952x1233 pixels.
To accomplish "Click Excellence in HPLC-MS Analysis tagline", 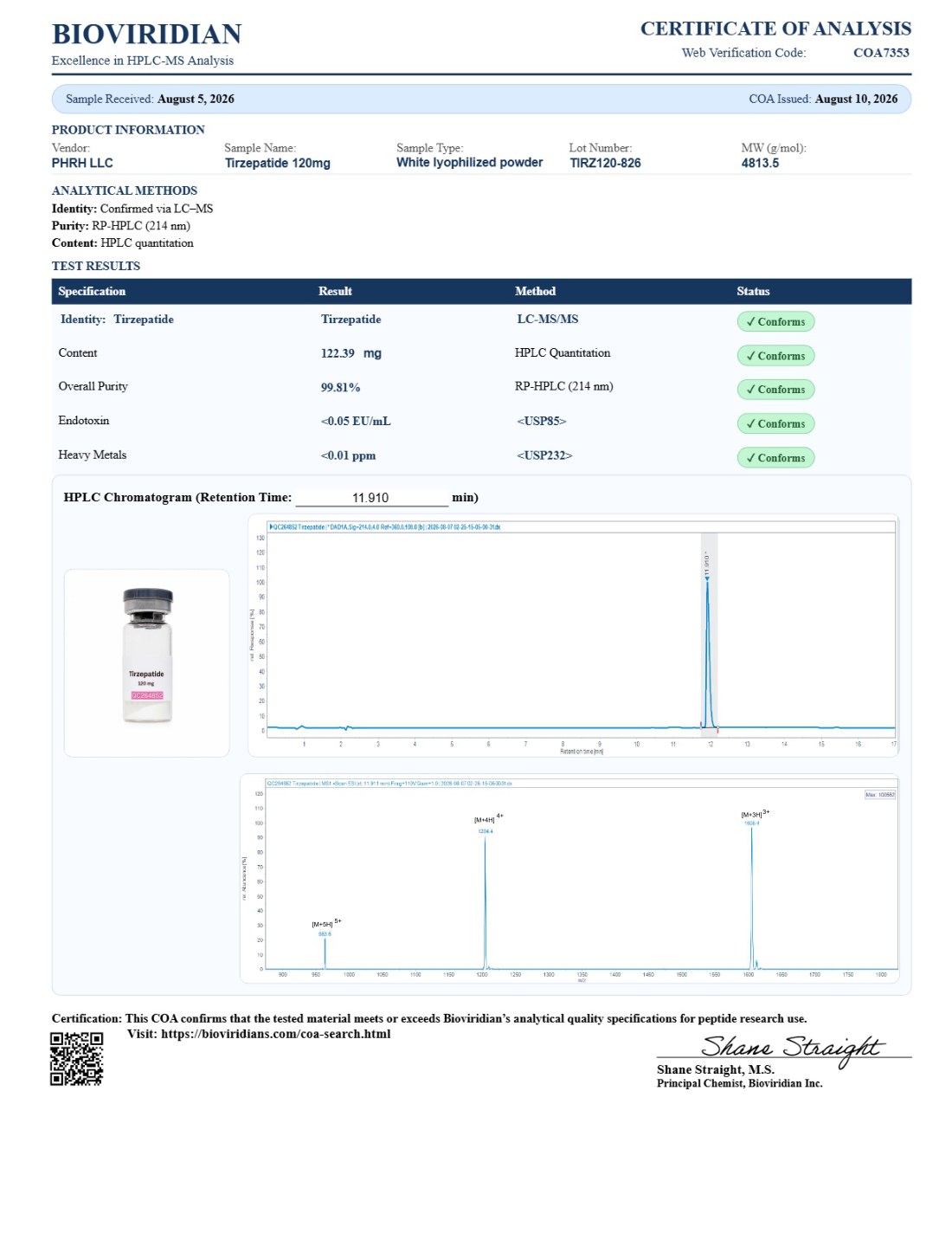I will [x=143, y=61].
